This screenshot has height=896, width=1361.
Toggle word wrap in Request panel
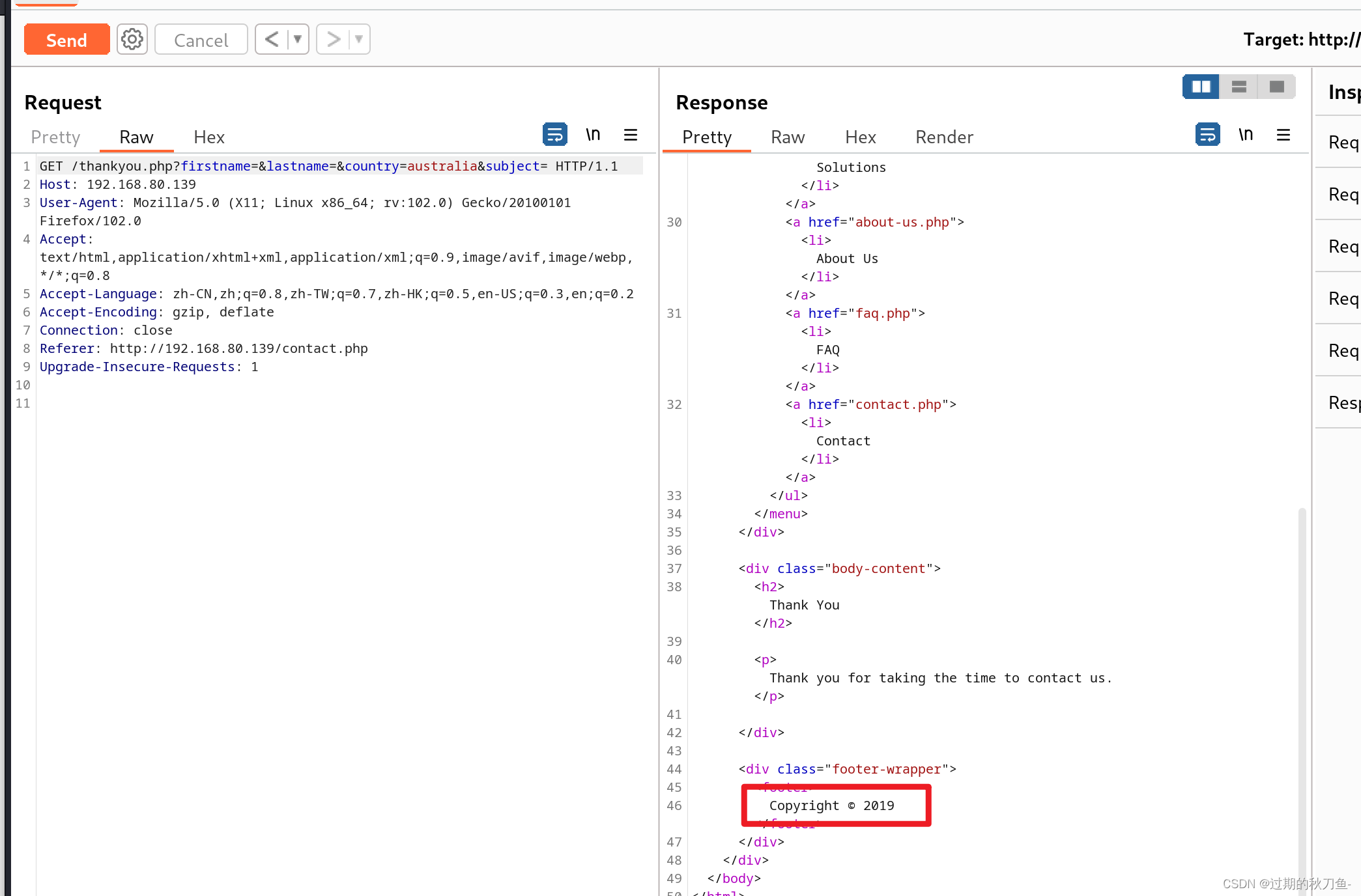click(554, 135)
